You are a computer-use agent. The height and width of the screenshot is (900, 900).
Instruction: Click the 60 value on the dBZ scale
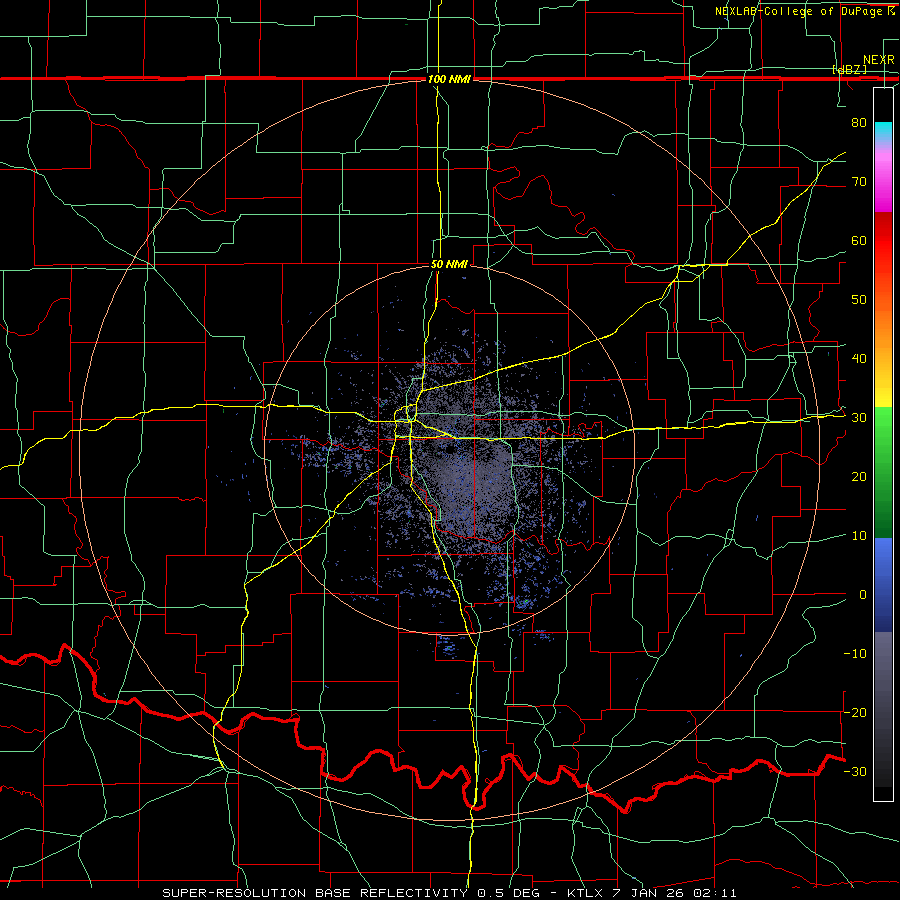(859, 240)
